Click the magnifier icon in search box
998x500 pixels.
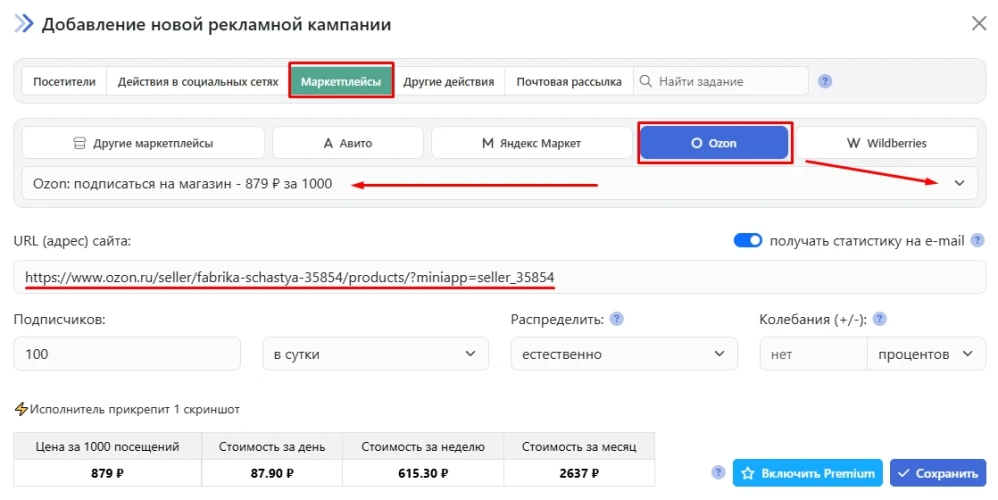646,82
